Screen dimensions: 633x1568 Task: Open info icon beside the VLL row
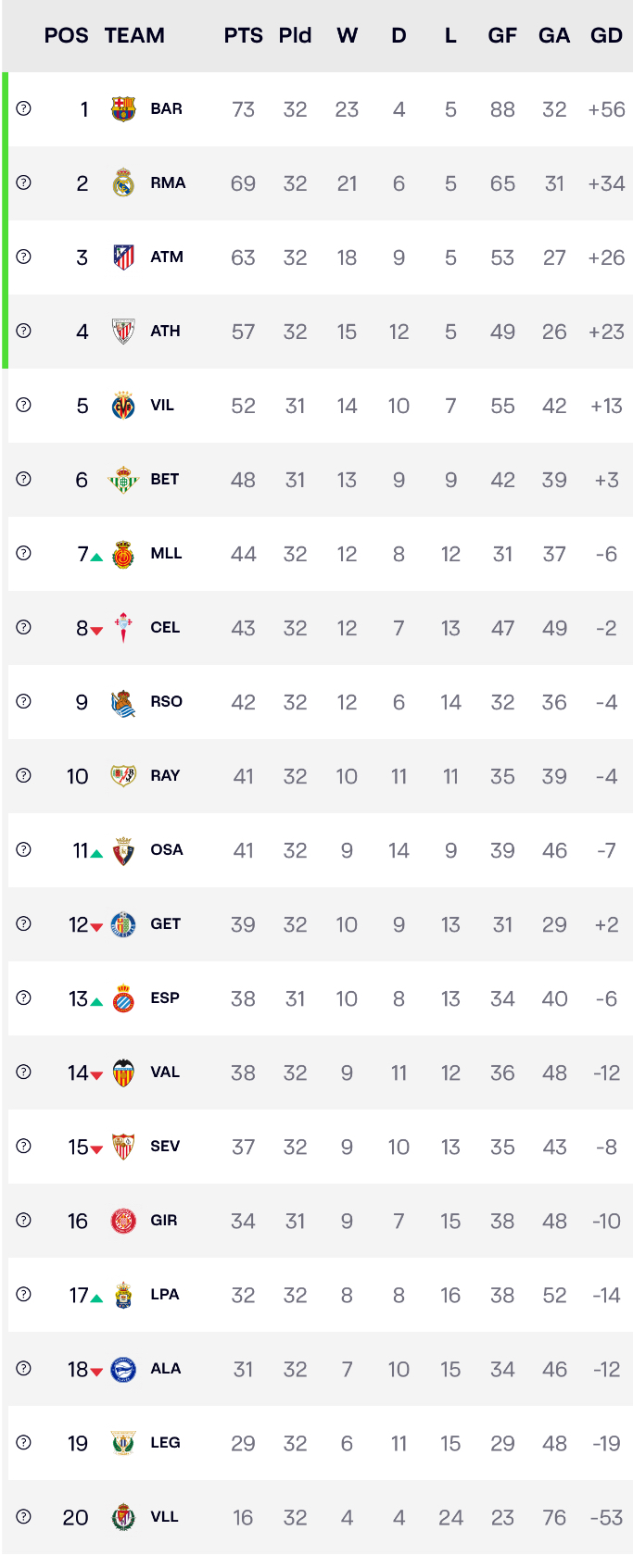24,1516
